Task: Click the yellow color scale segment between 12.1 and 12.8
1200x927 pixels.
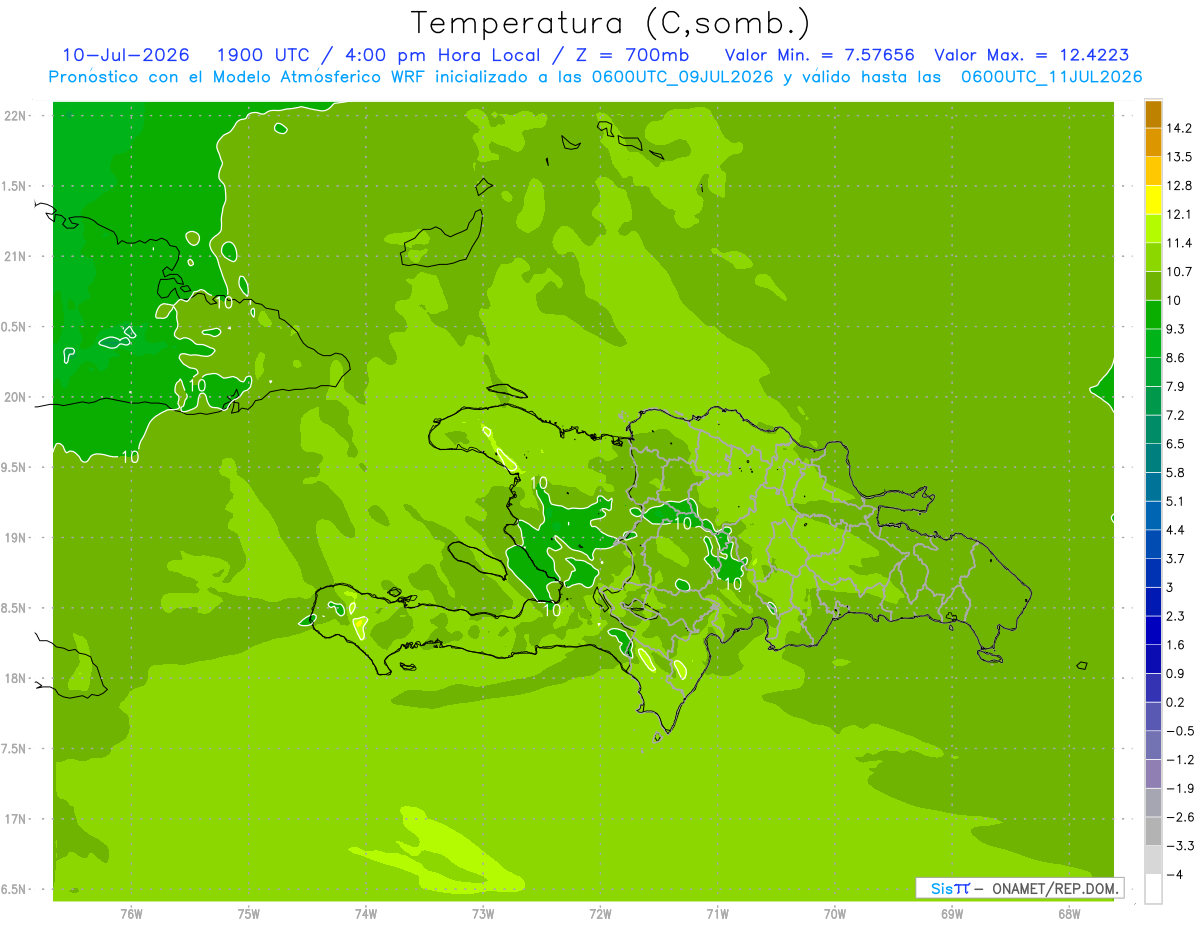Action: point(1153,200)
